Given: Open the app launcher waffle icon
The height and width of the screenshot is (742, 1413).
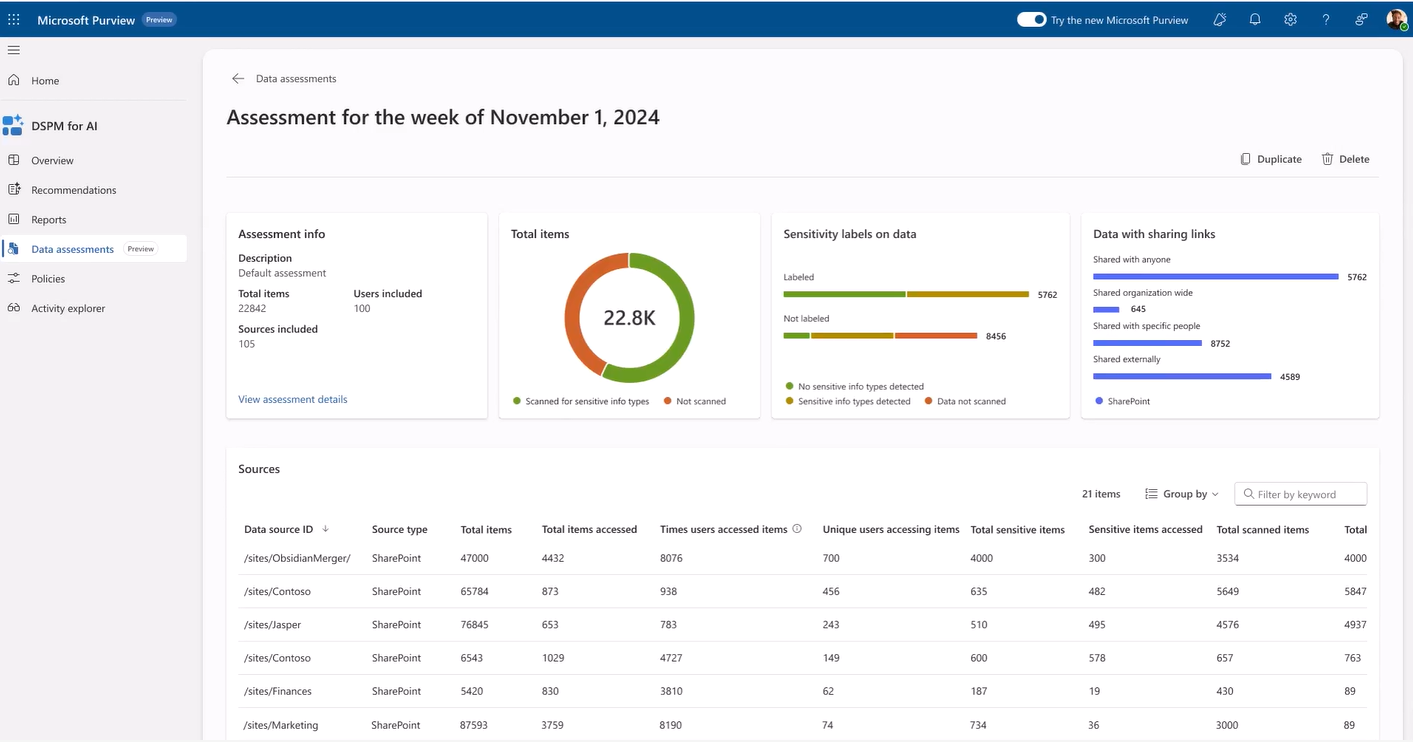Looking at the screenshot, I should point(14,19).
